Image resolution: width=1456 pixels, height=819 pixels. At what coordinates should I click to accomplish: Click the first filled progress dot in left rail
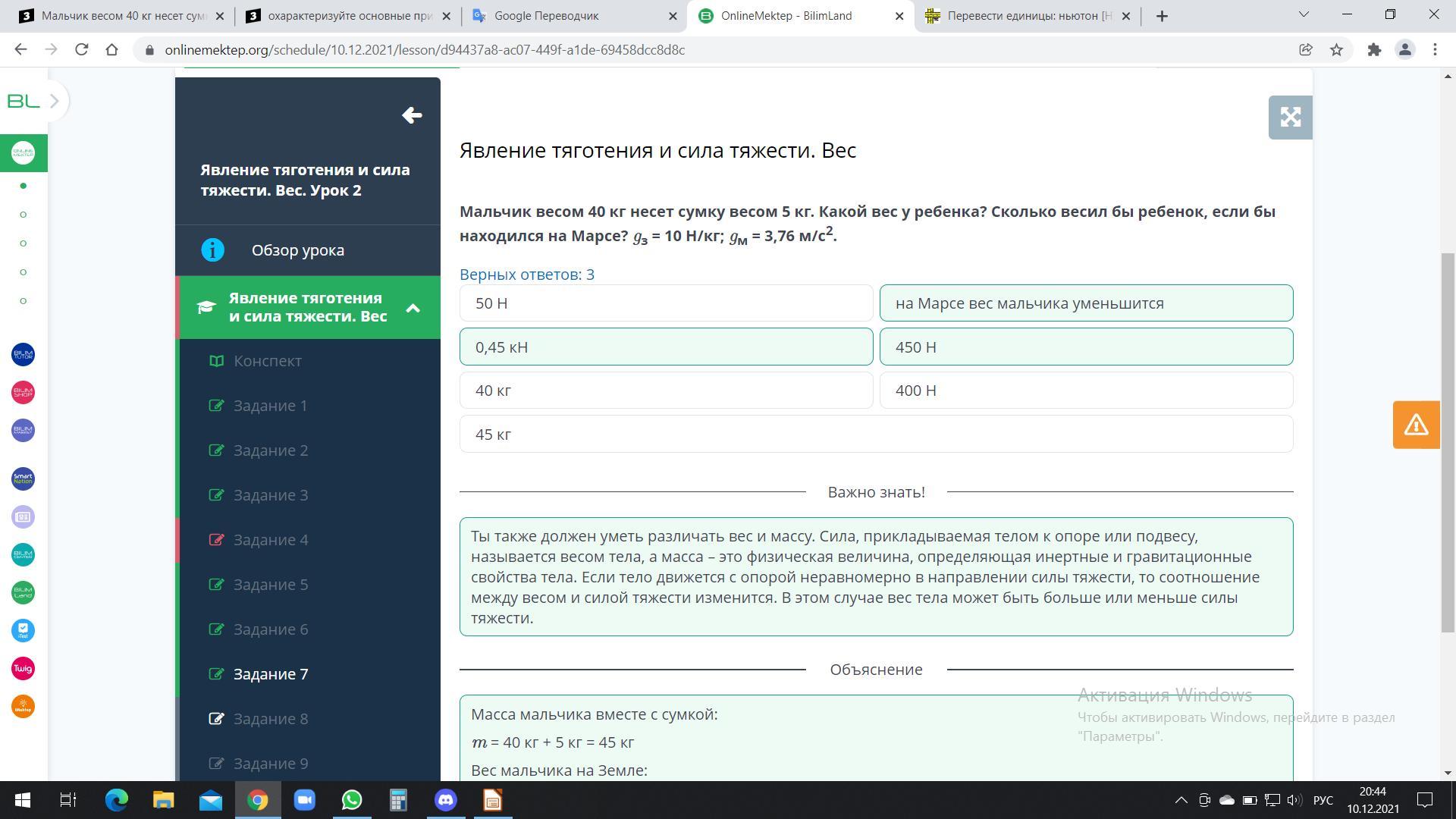pos(24,186)
